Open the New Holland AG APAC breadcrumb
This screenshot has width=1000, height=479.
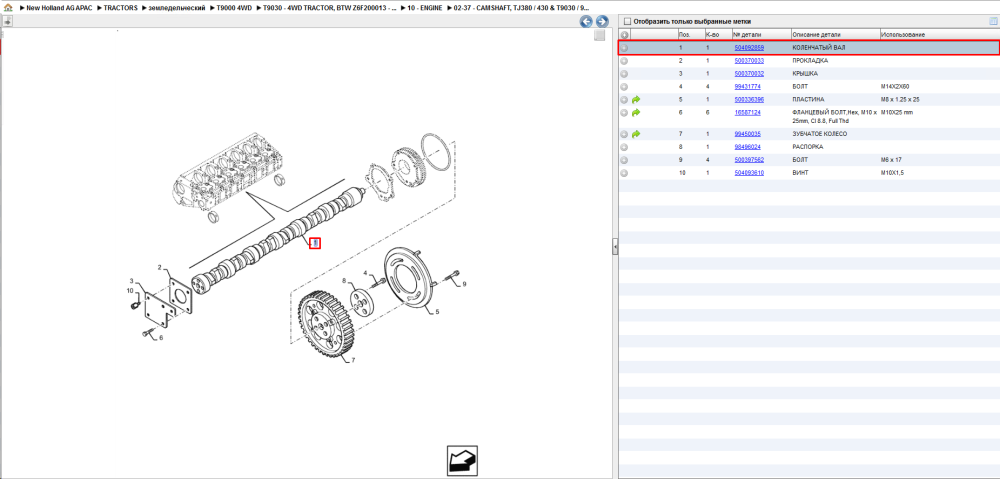pyautogui.click(x=60, y=8)
